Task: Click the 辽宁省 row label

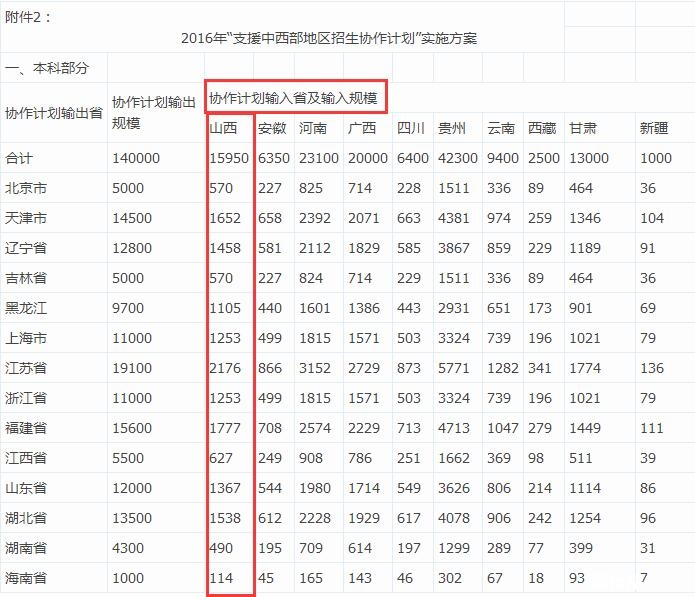Action: (x=26, y=248)
